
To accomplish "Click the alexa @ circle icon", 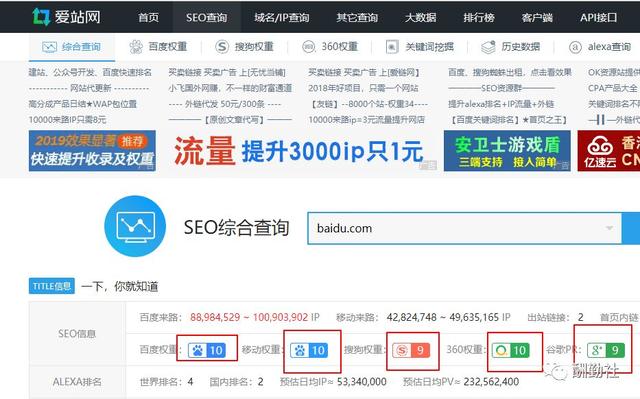I will [575, 47].
